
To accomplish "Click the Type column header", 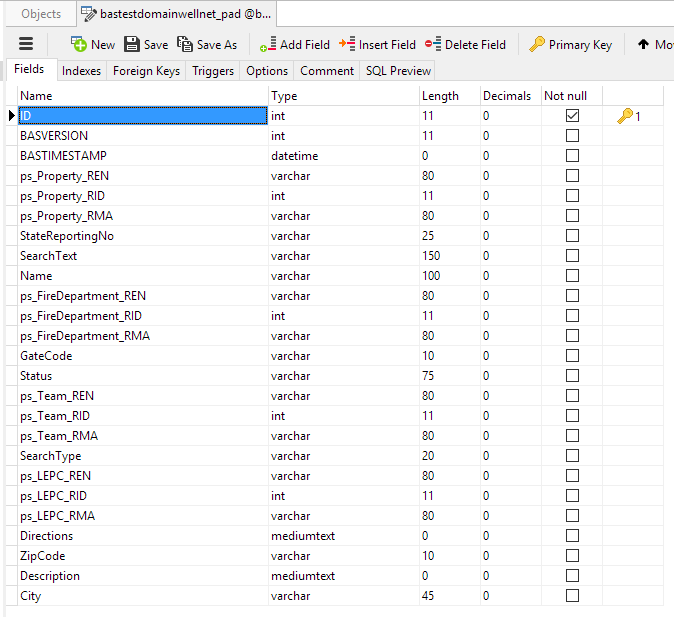I will (x=344, y=95).
